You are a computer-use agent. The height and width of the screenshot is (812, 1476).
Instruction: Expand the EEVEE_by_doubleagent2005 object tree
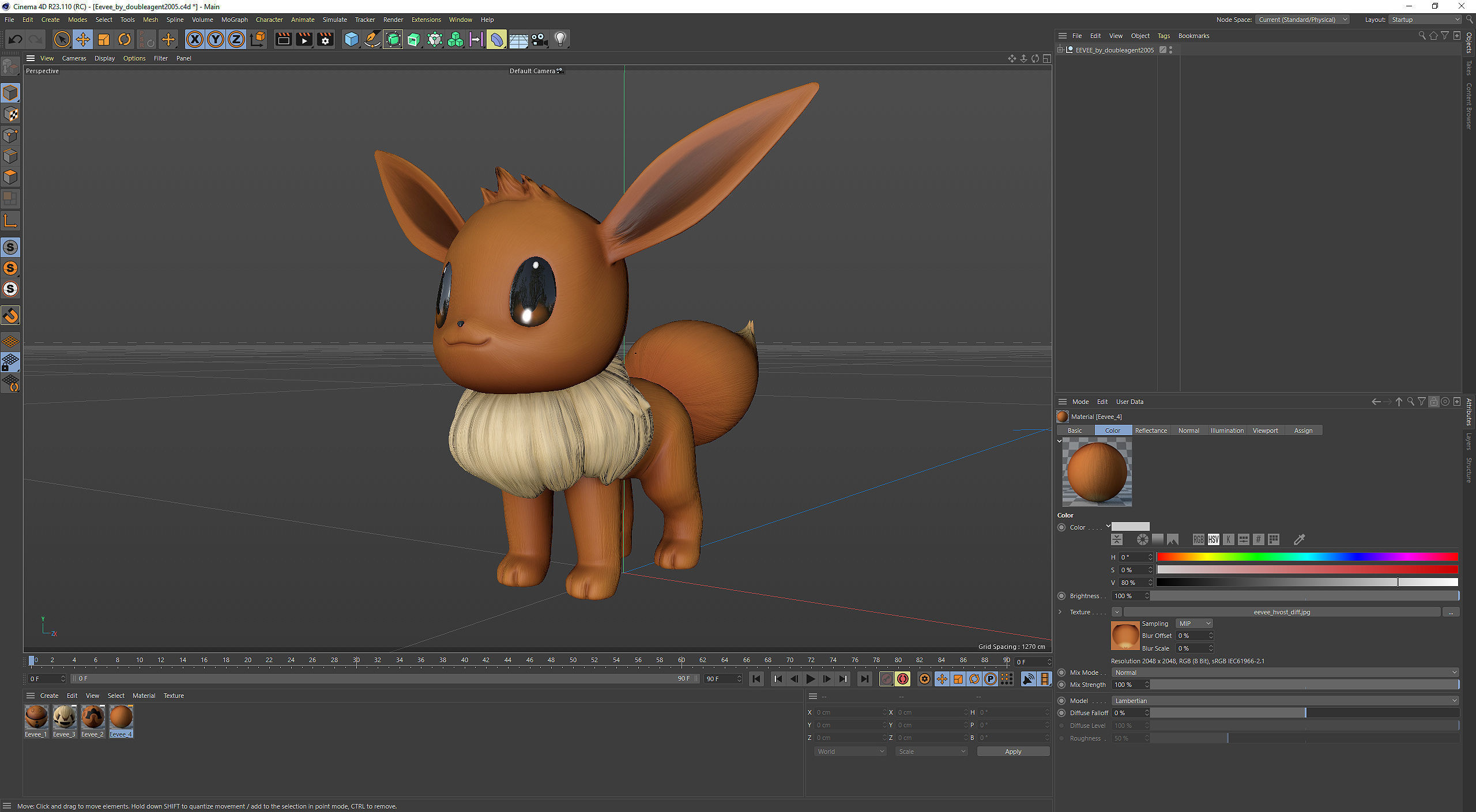[x=1060, y=50]
